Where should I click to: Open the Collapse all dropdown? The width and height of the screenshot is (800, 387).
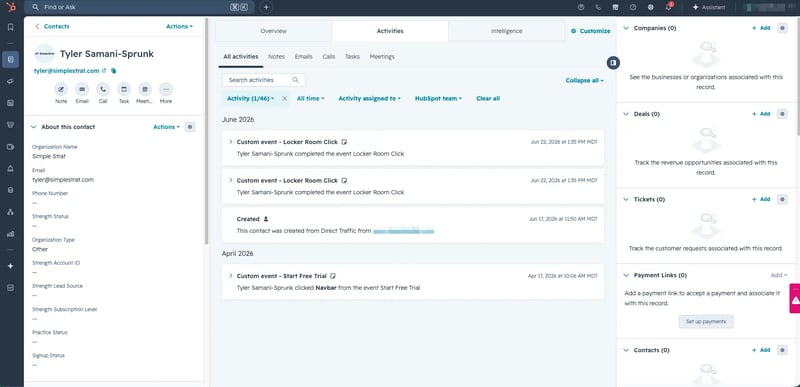[584, 81]
